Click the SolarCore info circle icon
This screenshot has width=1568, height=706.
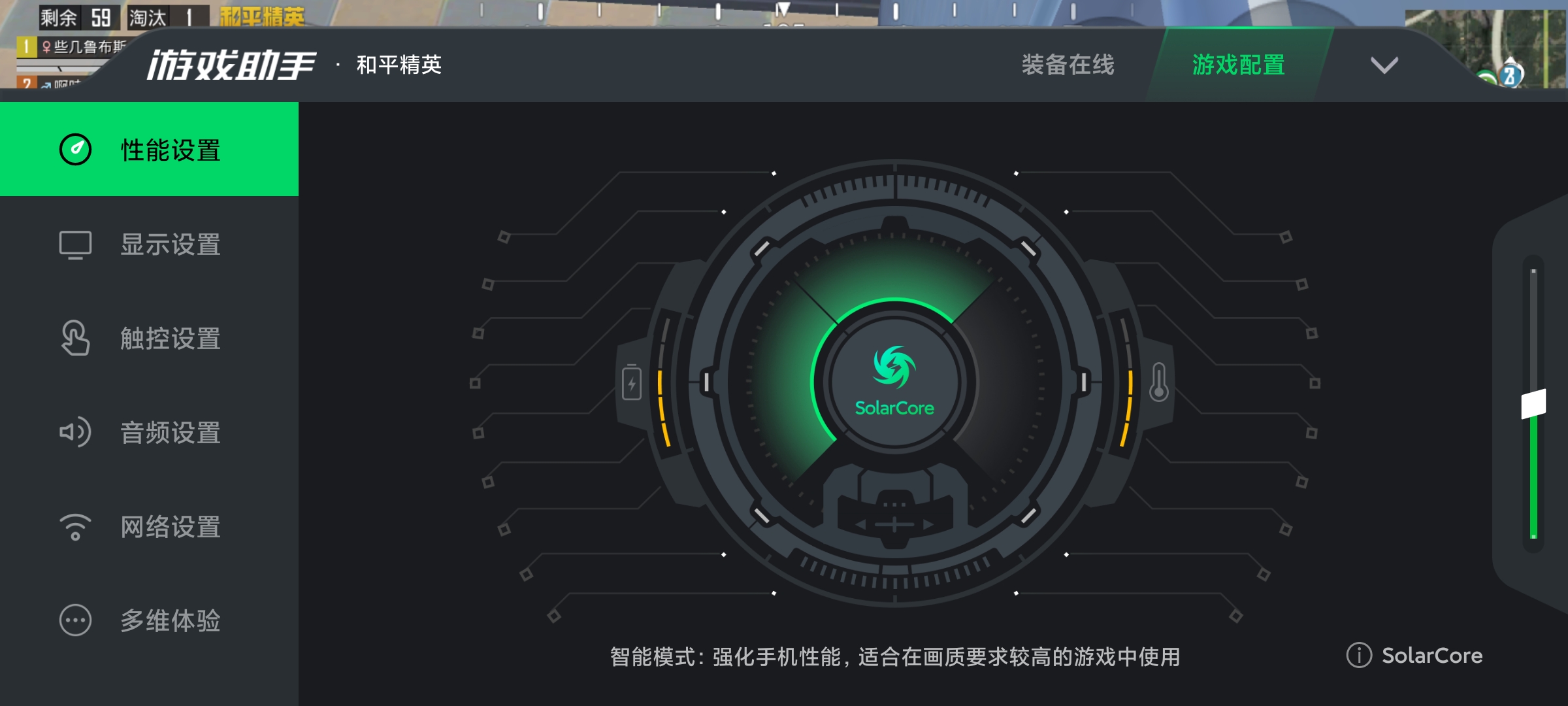click(x=1359, y=655)
